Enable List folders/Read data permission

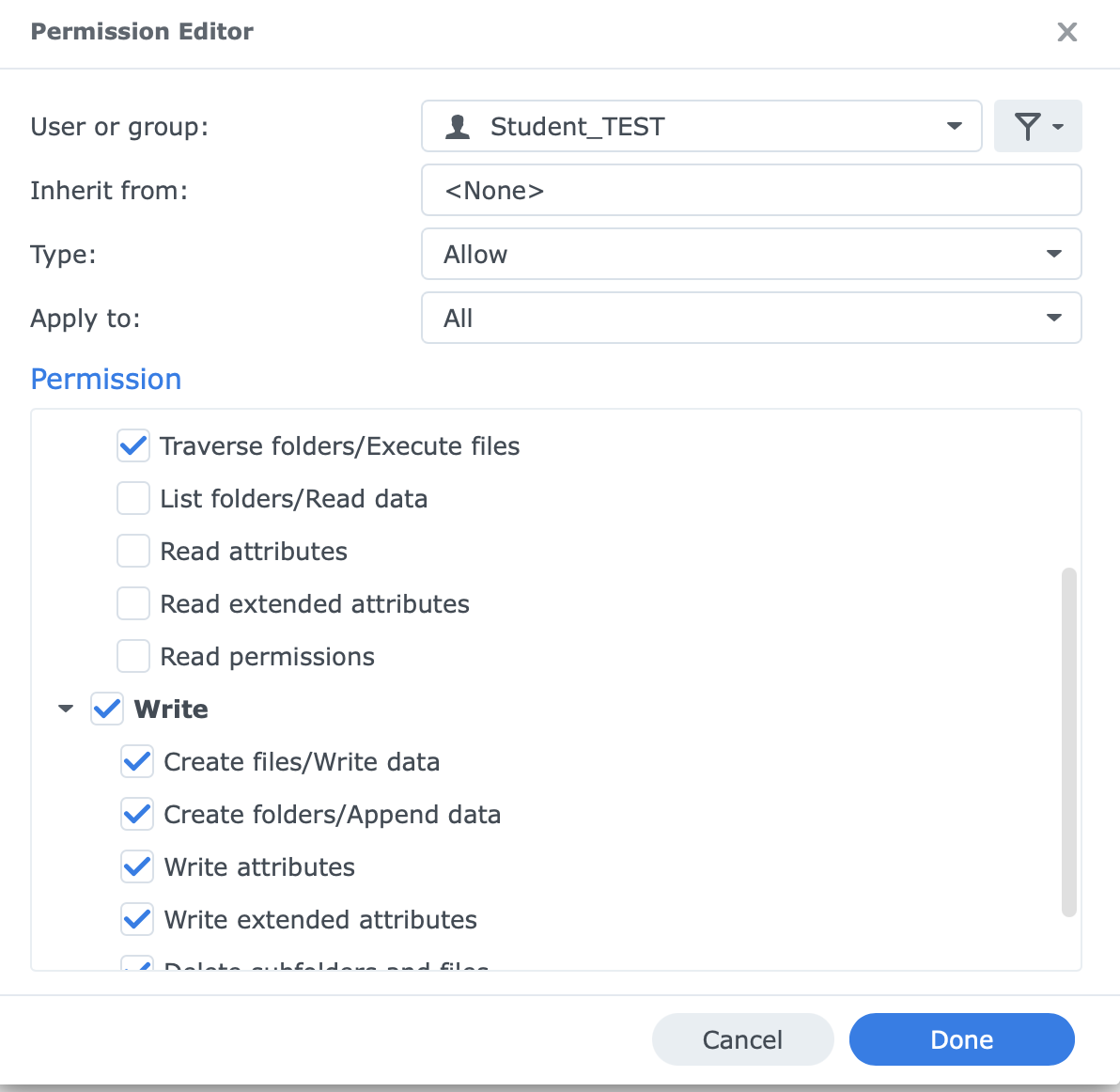133,498
